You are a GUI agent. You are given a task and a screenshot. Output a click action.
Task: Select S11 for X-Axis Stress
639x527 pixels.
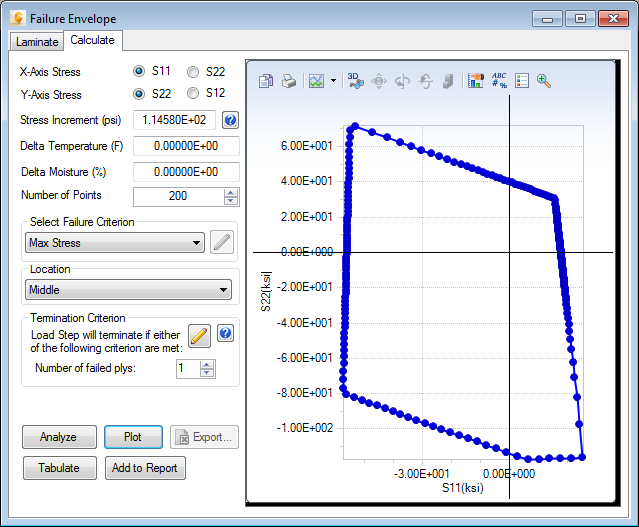(139, 71)
